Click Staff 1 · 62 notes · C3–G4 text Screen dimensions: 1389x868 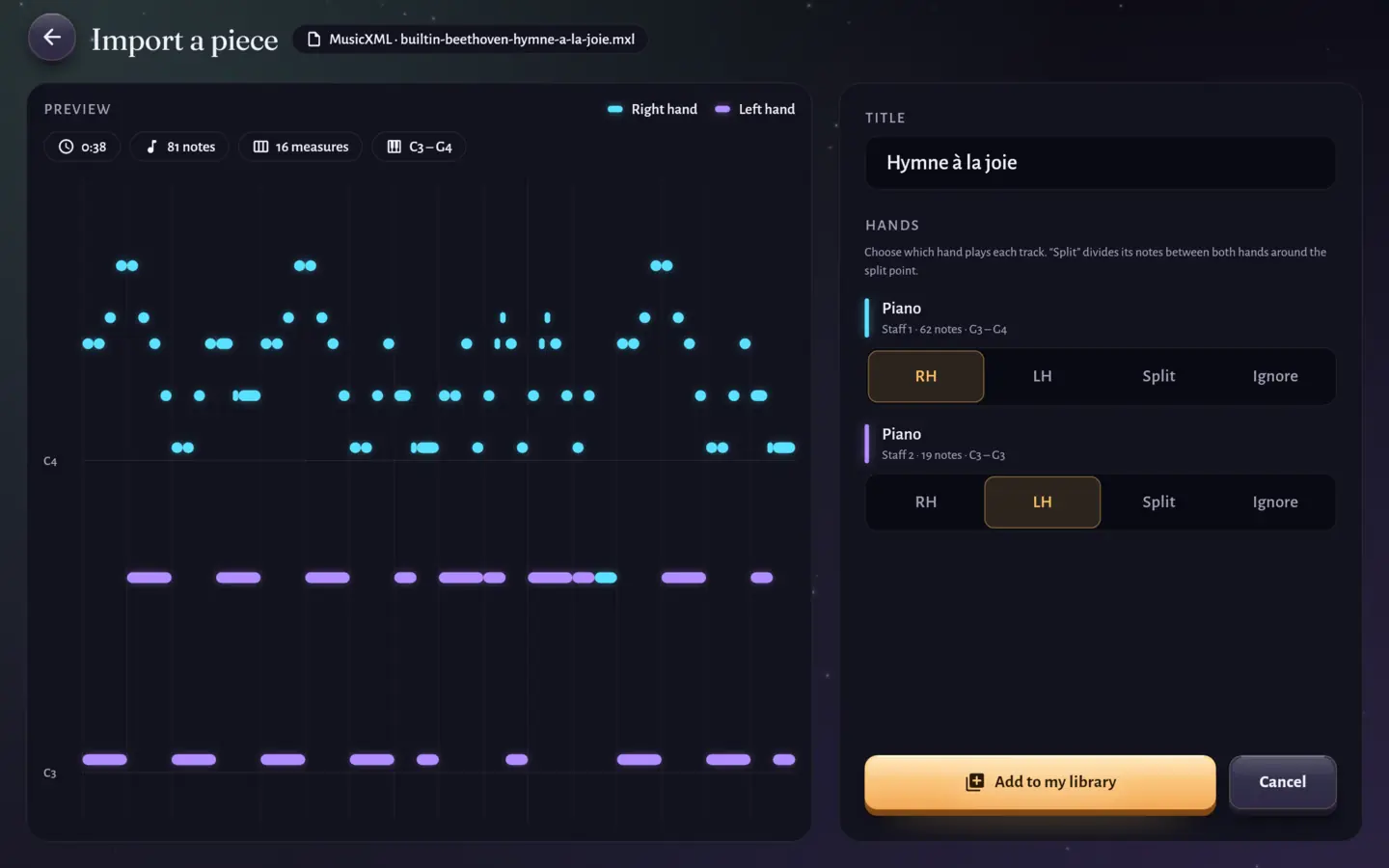pyautogui.click(x=944, y=330)
